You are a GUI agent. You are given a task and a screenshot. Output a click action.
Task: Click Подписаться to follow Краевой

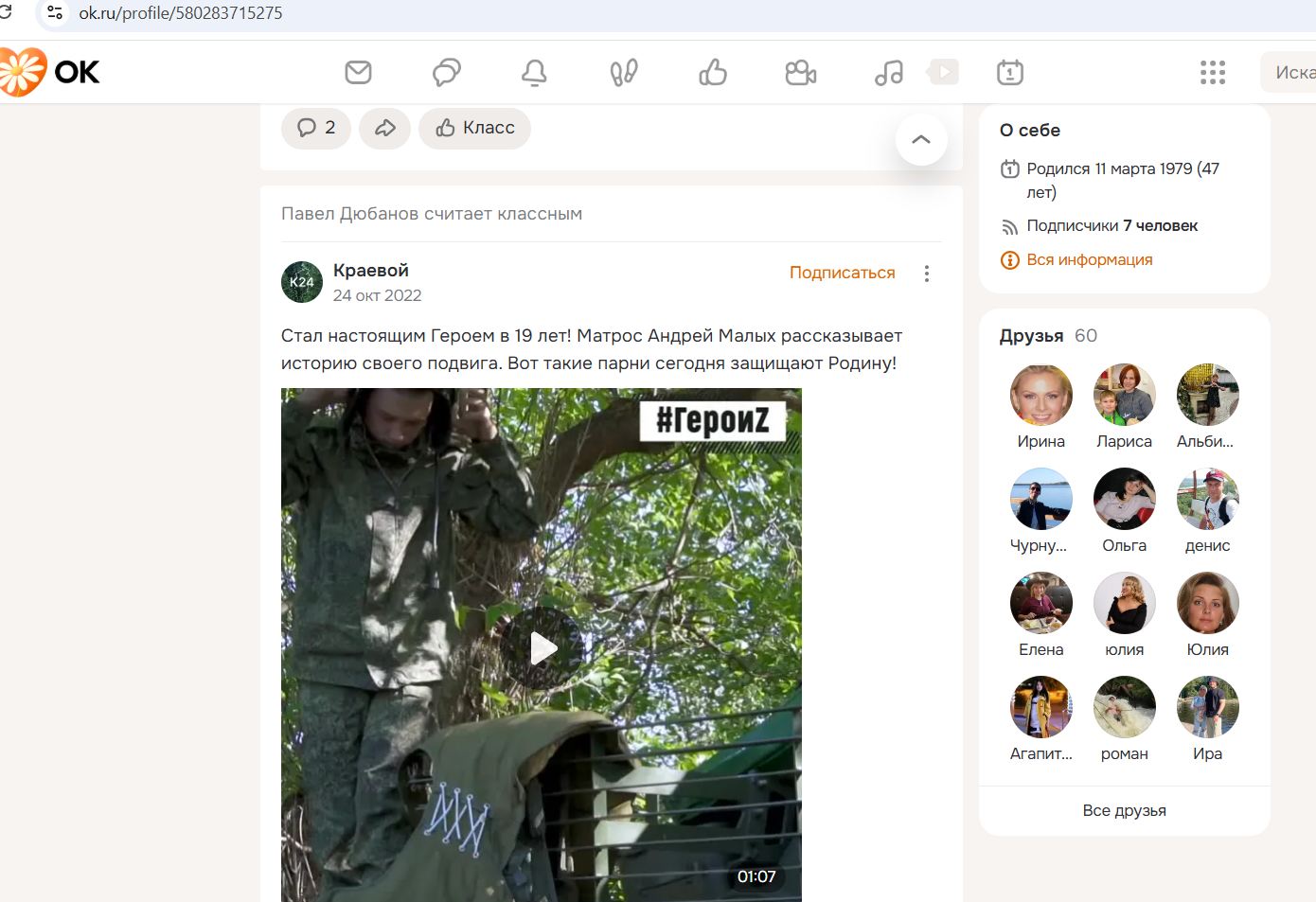tap(842, 273)
